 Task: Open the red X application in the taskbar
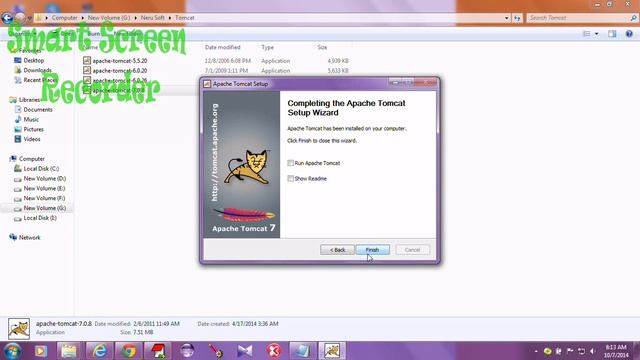[x=274, y=351]
